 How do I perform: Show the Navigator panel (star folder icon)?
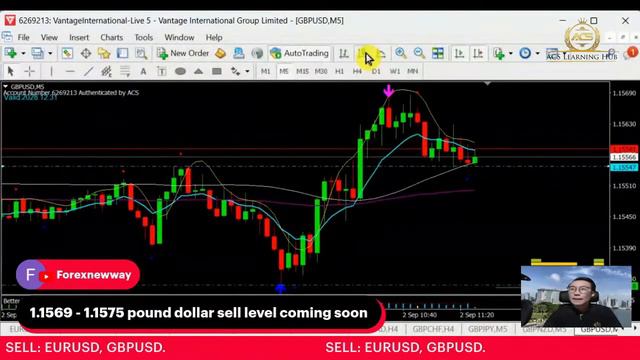[x=104, y=53]
